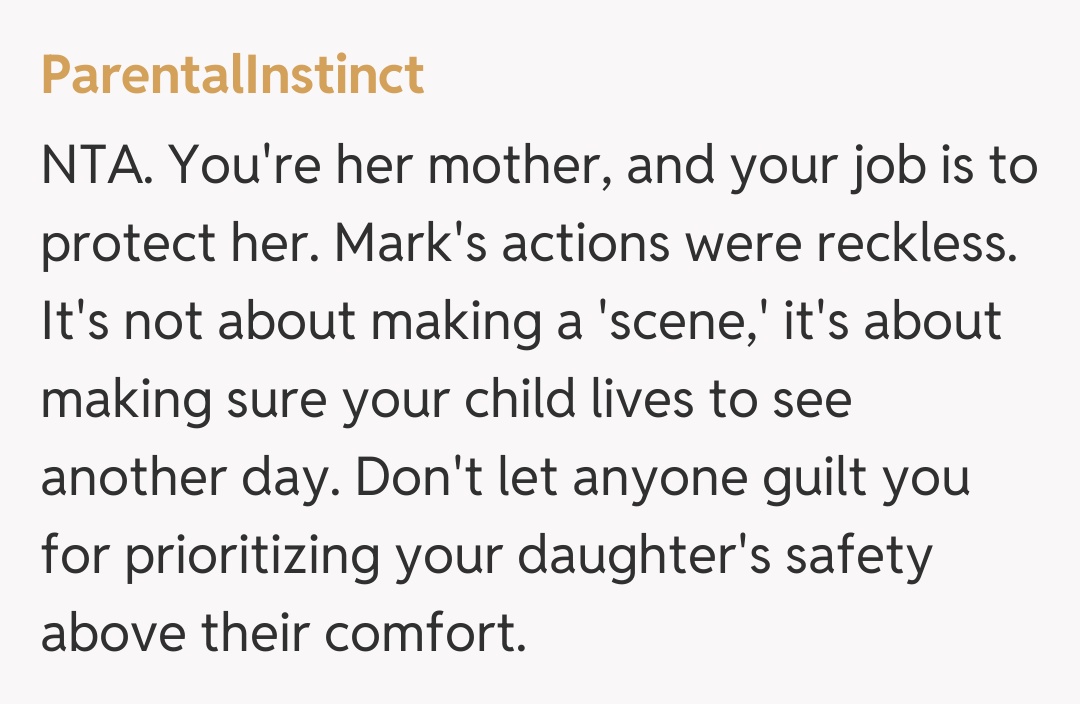This screenshot has height=704, width=1080.
Task: Click the word "prioritizing" in the comment
Action: tap(251, 555)
